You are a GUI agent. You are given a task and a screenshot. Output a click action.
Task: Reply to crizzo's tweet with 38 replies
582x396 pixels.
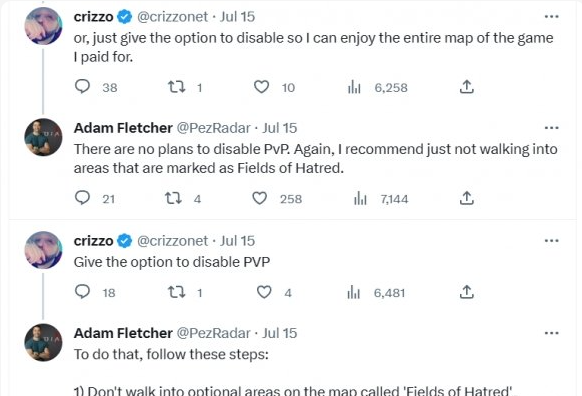click(x=82, y=86)
